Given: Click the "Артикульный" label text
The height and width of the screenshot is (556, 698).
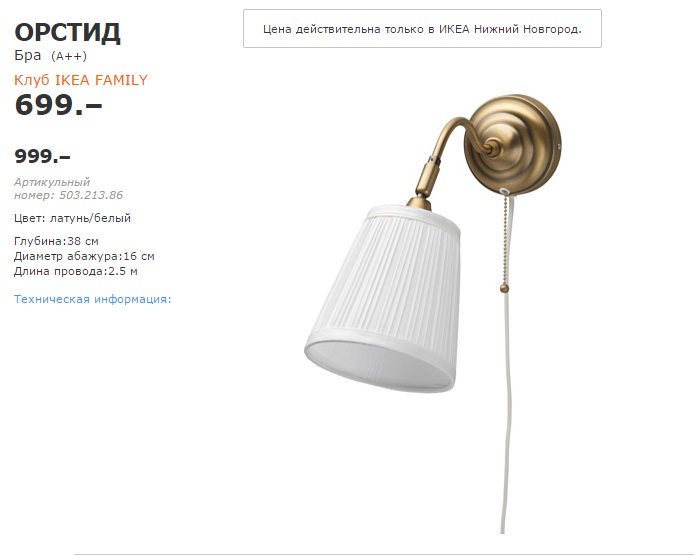Looking at the screenshot, I should tap(52, 182).
